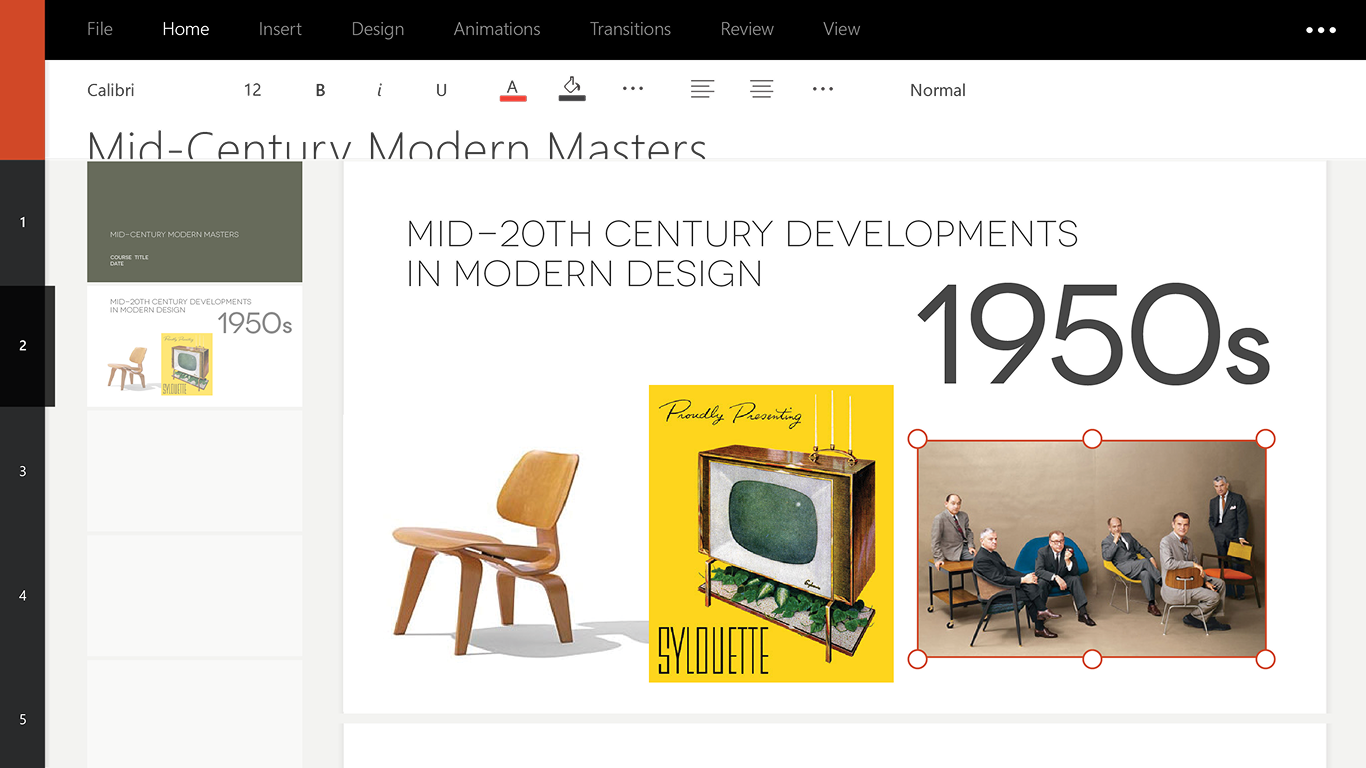Click the bottom-right handle of the photo
The width and height of the screenshot is (1366, 768).
1265,659
